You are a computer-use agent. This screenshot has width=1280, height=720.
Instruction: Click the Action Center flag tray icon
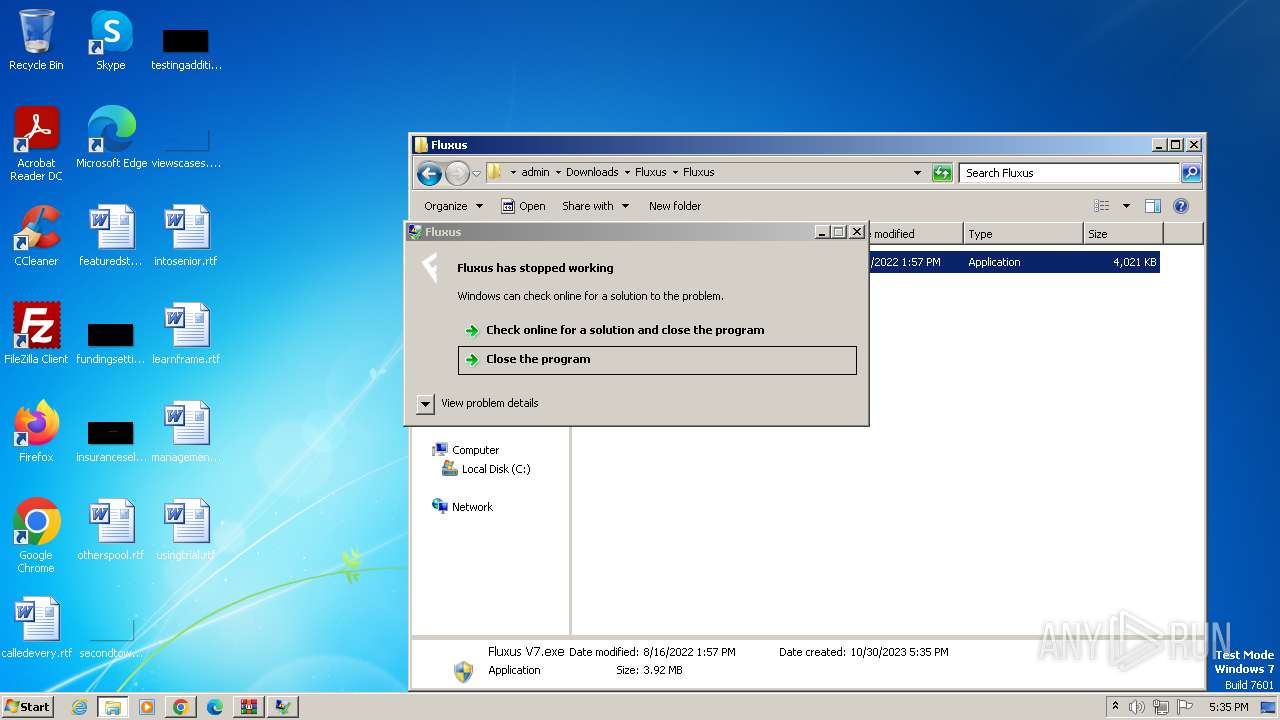click(x=1185, y=707)
